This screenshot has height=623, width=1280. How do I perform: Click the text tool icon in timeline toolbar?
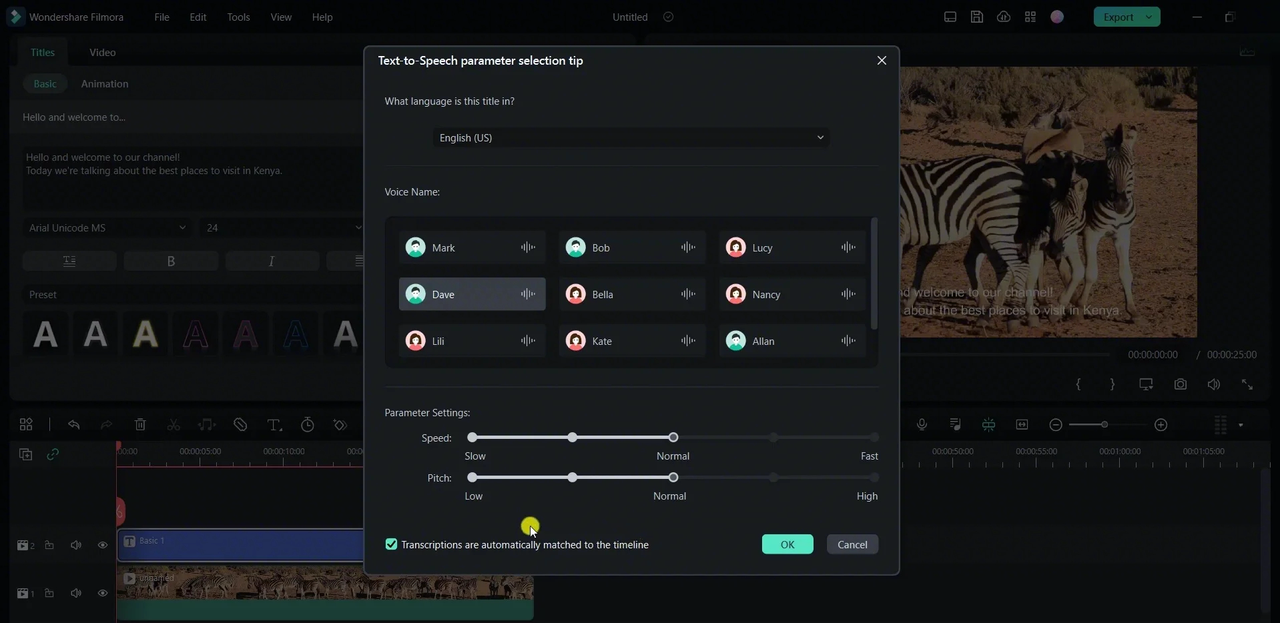pos(274,425)
